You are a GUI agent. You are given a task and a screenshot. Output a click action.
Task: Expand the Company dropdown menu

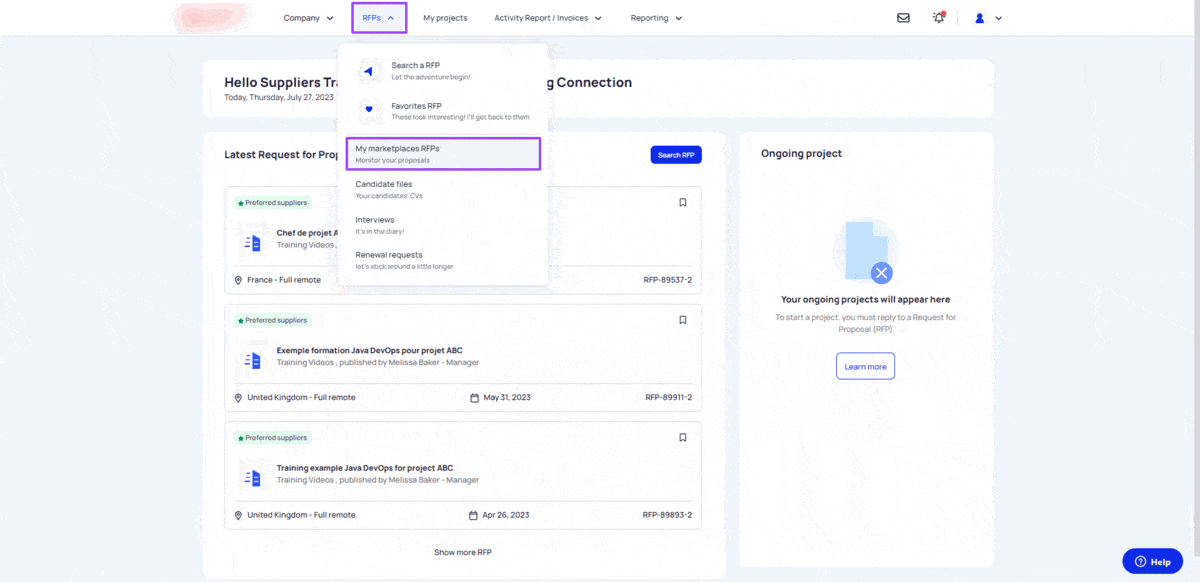(x=308, y=18)
